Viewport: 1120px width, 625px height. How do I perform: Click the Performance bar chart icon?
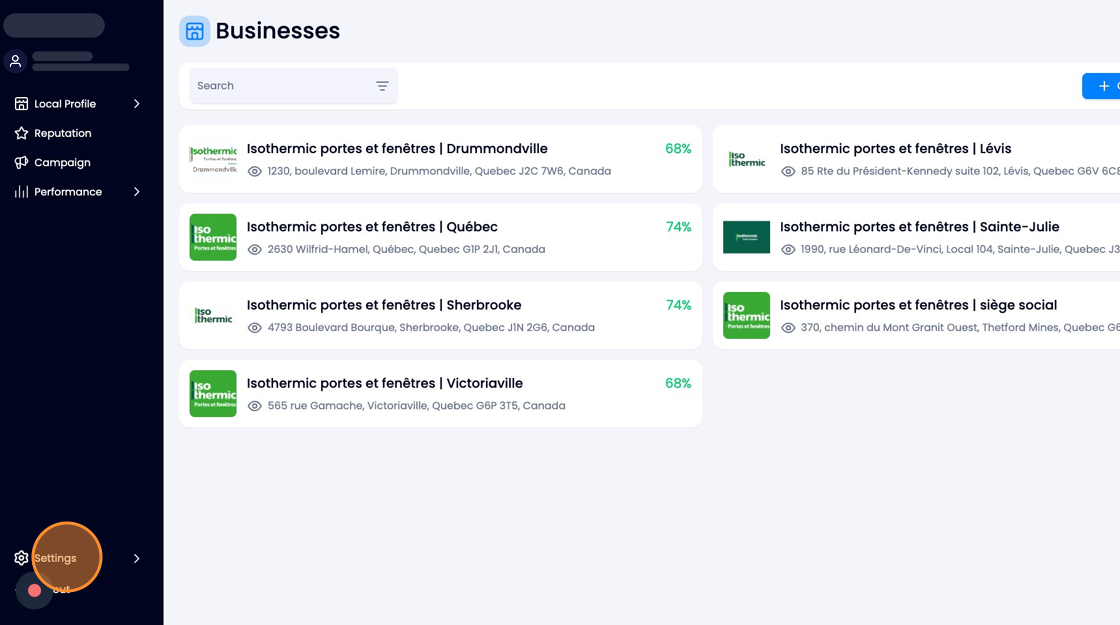pos(21,191)
